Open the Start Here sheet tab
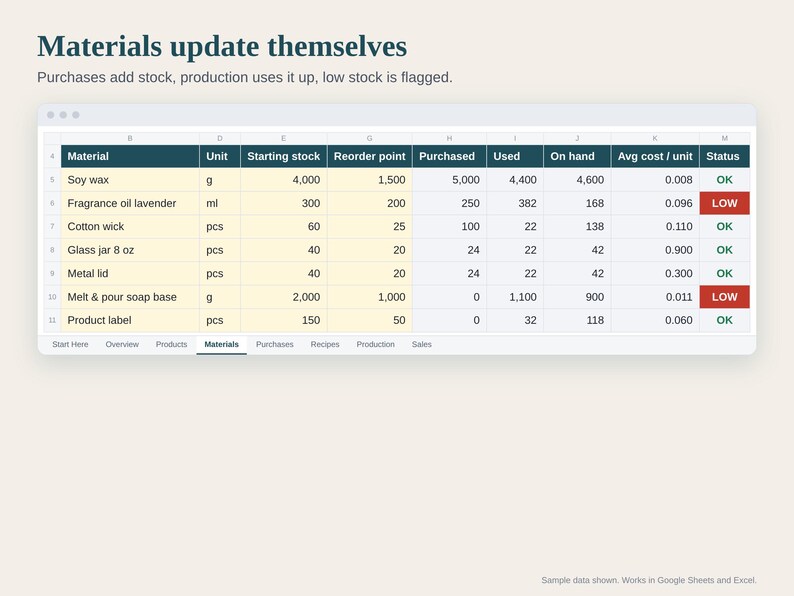The width and height of the screenshot is (794, 596). [x=70, y=344]
